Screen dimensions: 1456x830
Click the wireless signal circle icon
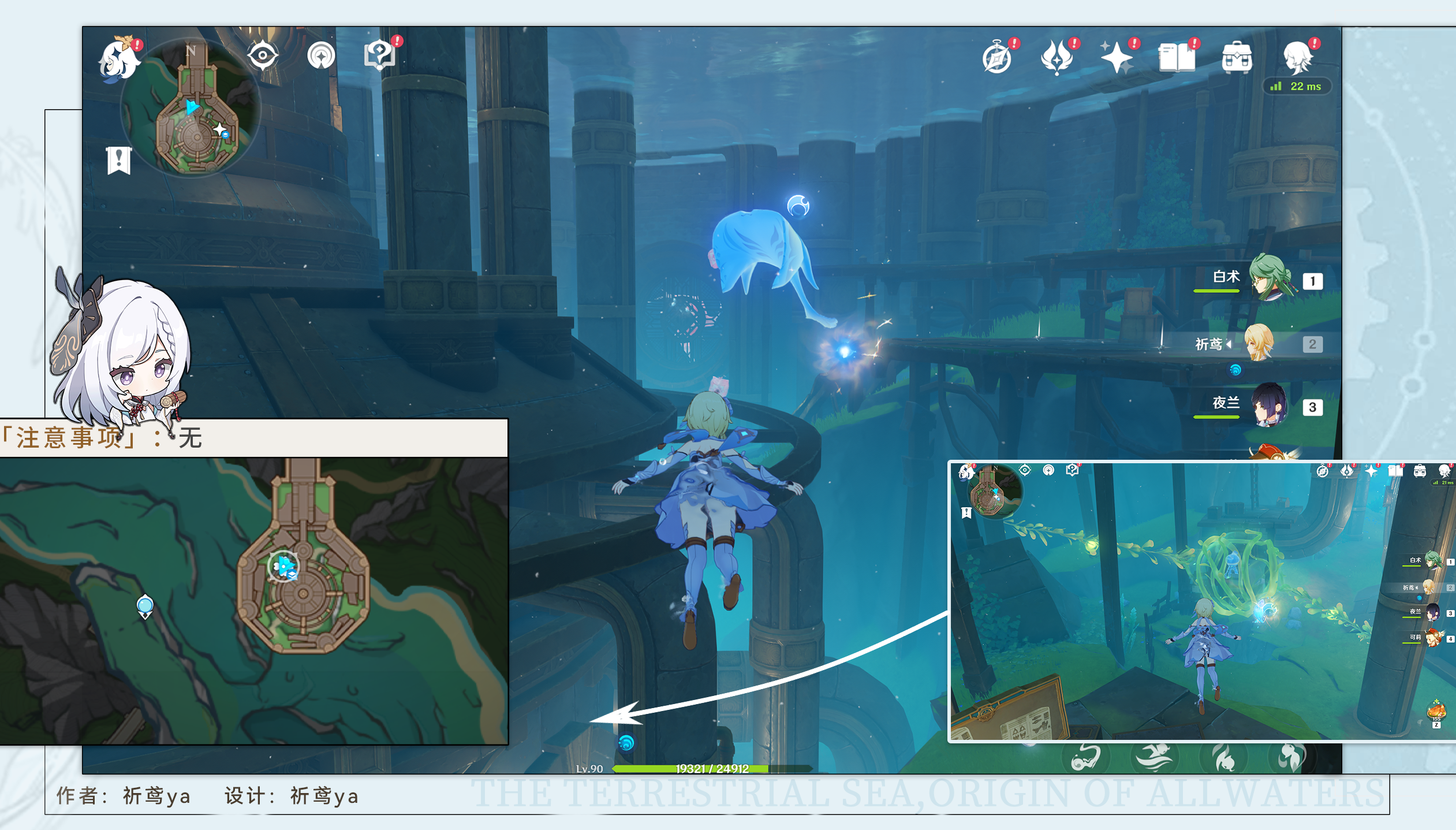[321, 56]
